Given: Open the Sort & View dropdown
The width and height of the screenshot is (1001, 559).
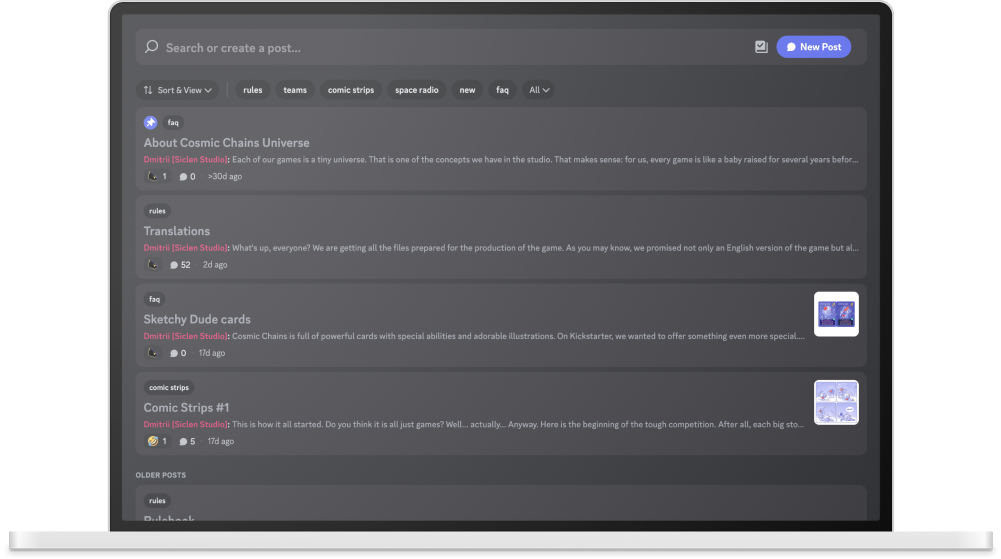Looking at the screenshot, I should tap(179, 90).
